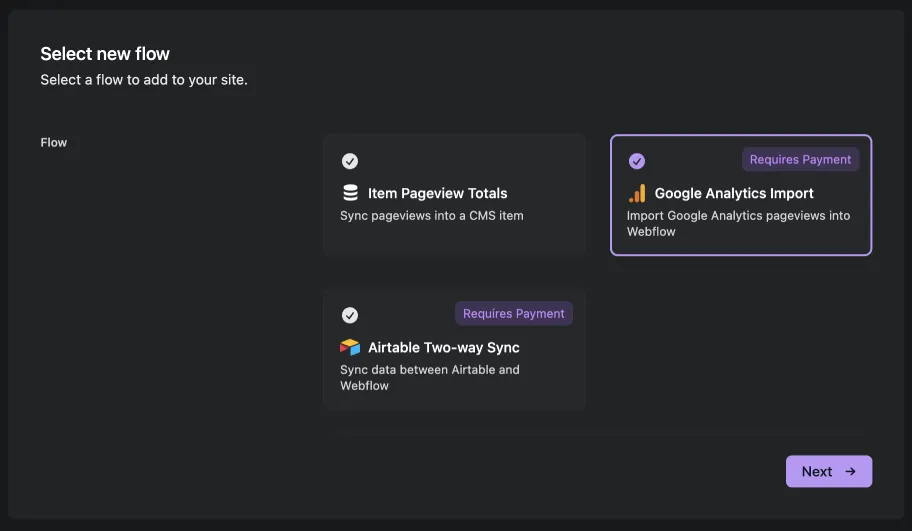The image size is (912, 531).
Task: Click the arrow icon inside the Next button
Action: pos(850,471)
